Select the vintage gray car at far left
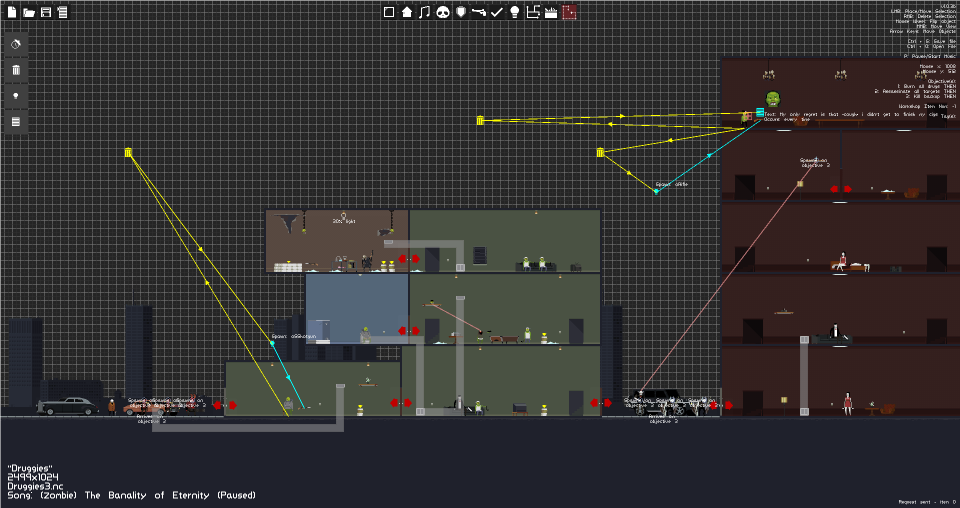The image size is (960, 508). coord(67,406)
